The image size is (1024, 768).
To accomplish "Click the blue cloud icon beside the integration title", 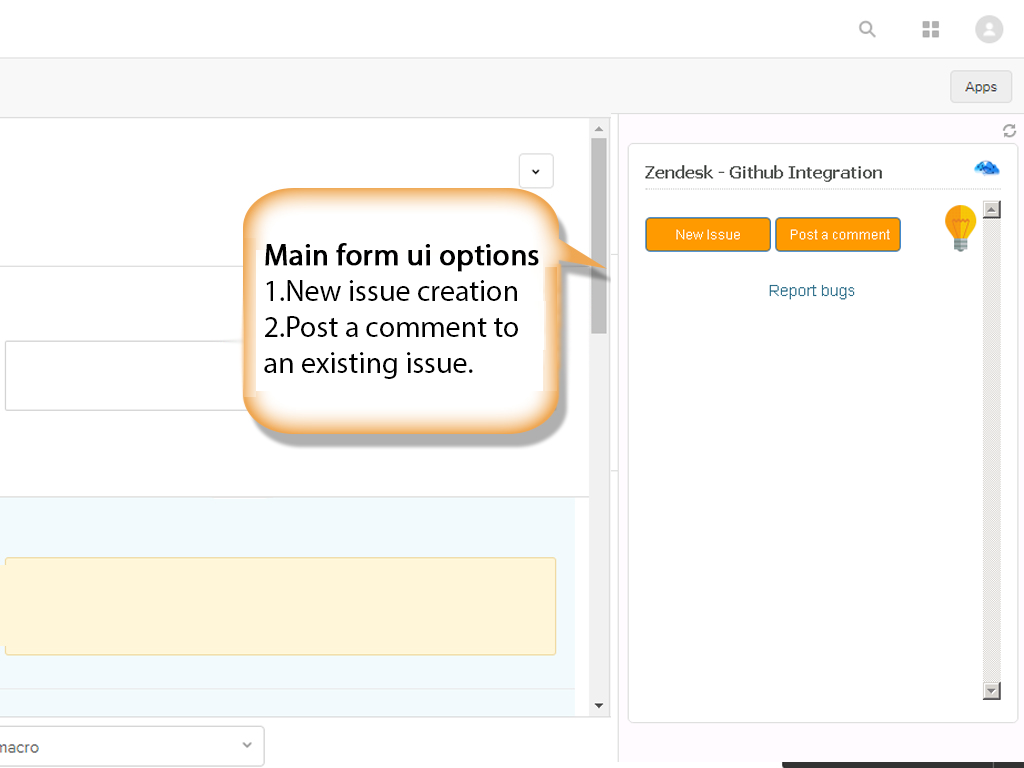I will coord(986,168).
